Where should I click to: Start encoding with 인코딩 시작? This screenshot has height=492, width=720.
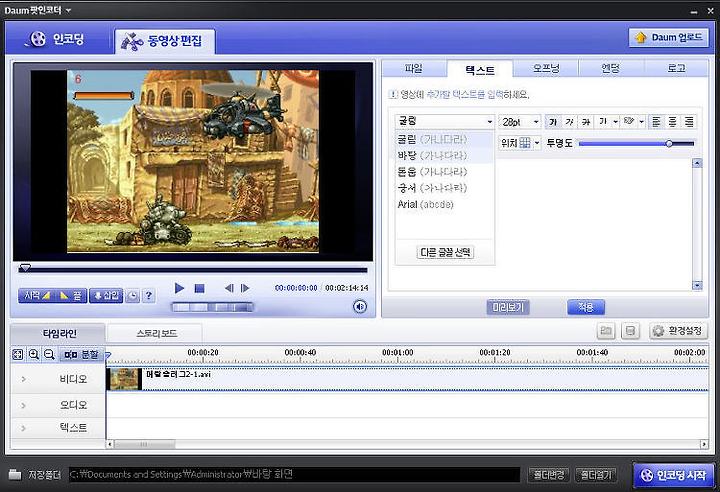pyautogui.click(x=674, y=475)
